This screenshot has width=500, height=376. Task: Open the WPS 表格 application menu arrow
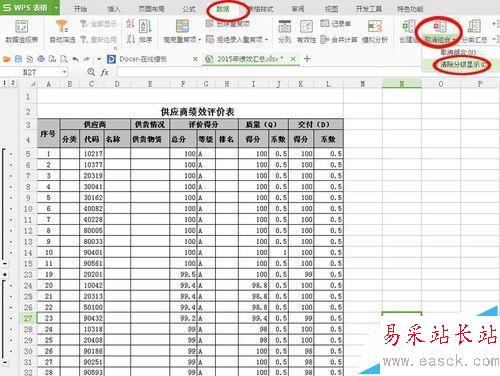tap(56, 8)
